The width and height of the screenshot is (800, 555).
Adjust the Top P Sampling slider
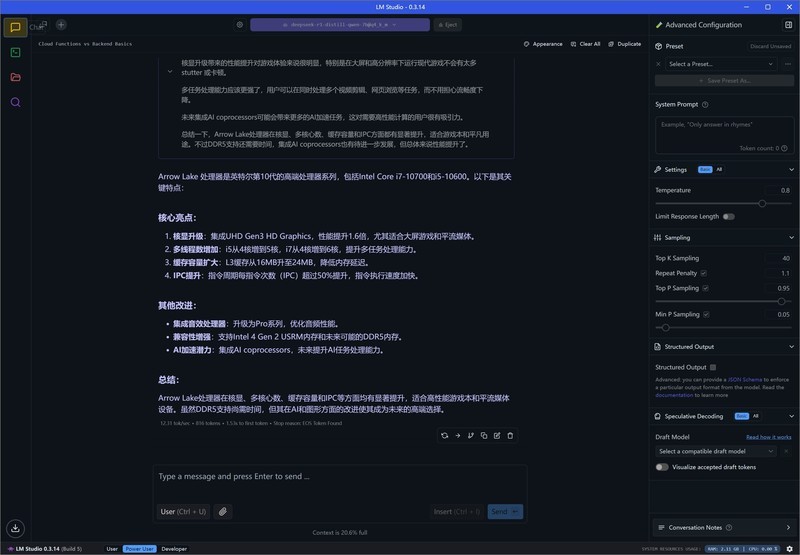click(781, 301)
